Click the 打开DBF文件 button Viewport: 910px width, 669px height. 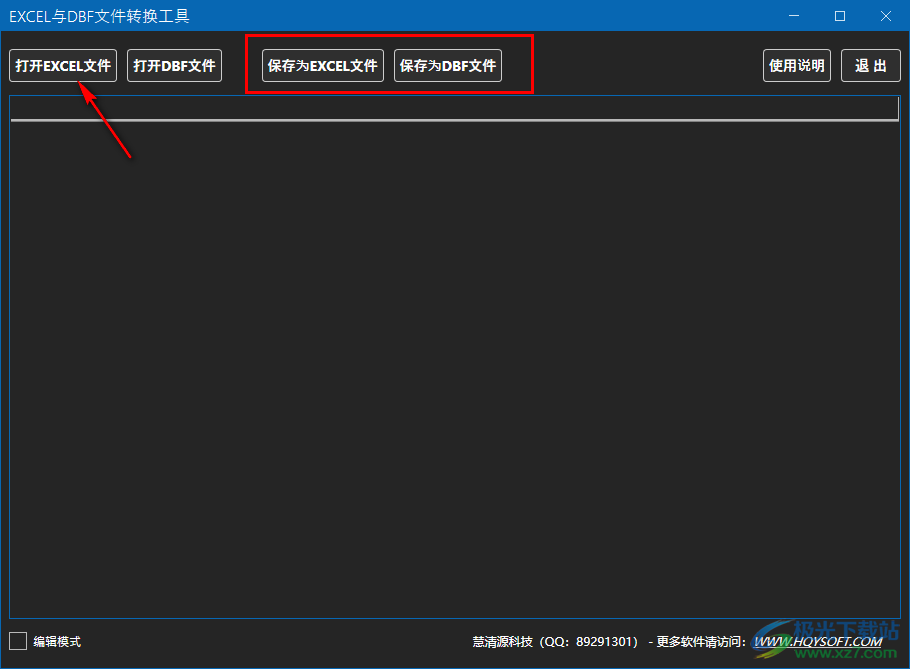tap(174, 66)
